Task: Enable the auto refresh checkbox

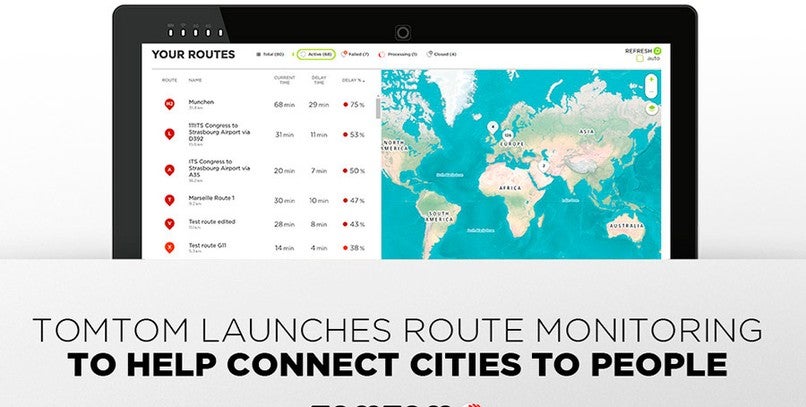Action: (639, 59)
